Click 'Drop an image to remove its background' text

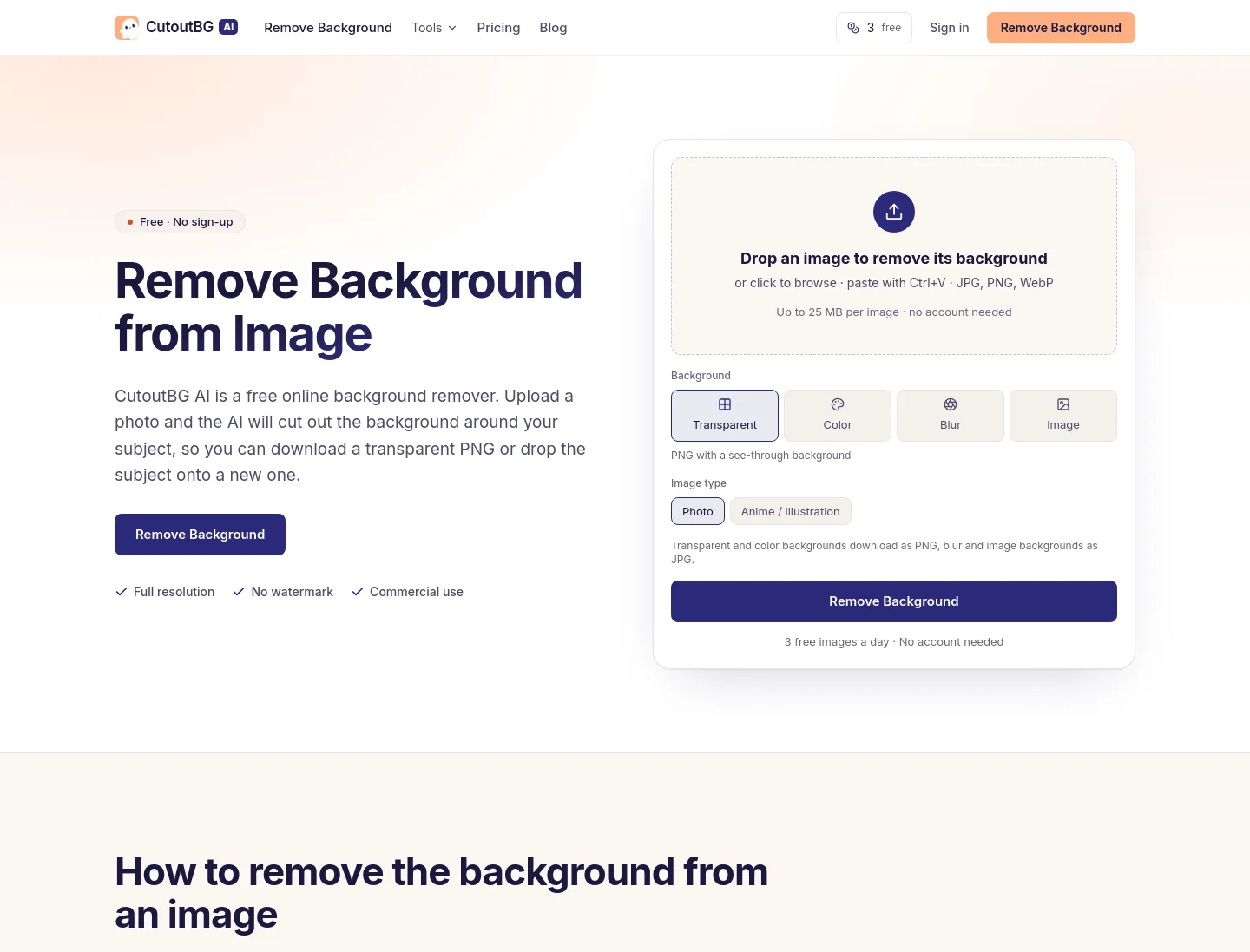(894, 259)
